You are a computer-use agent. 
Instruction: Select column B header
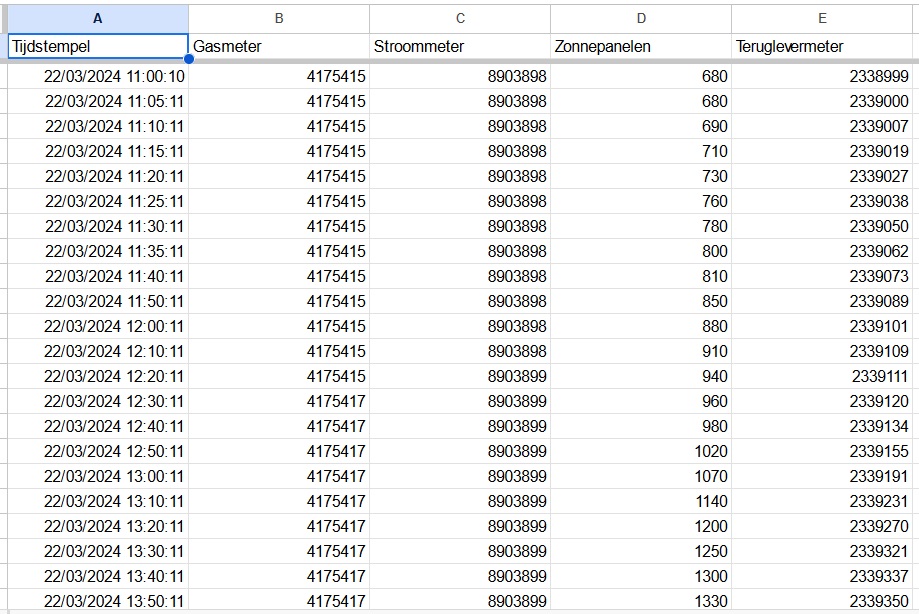click(278, 18)
